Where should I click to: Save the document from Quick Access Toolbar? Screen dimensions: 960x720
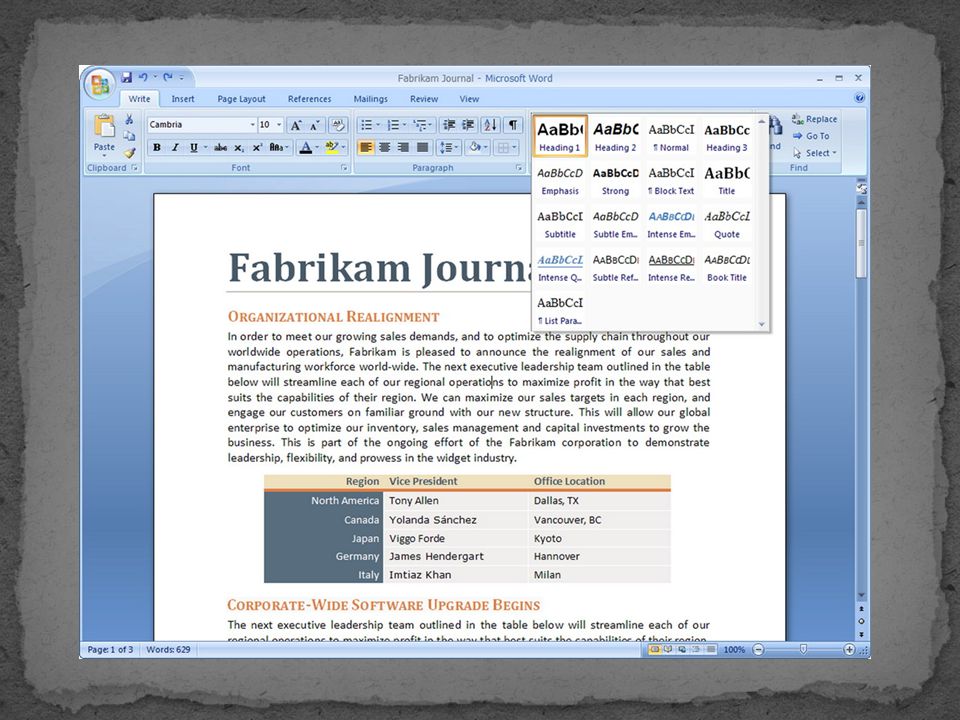(127, 77)
